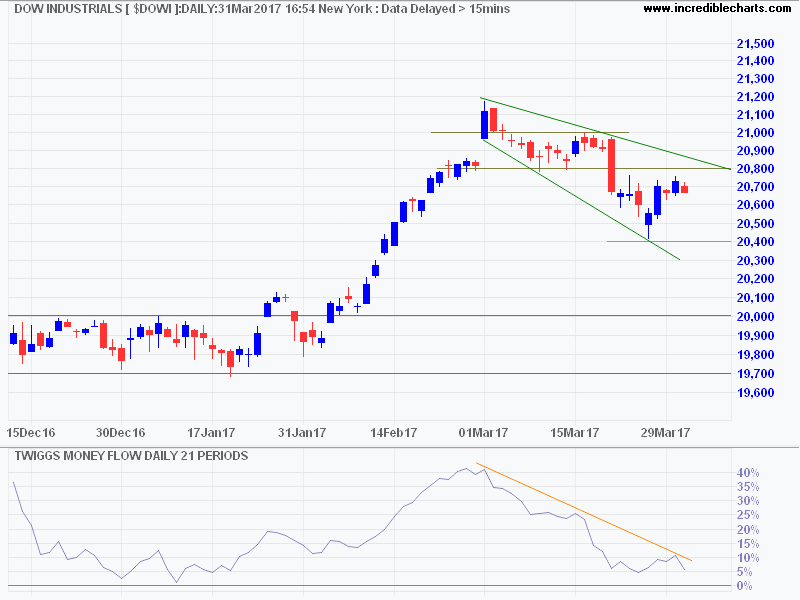Click the 20,600 price axis label
800x600 pixels.
point(756,205)
